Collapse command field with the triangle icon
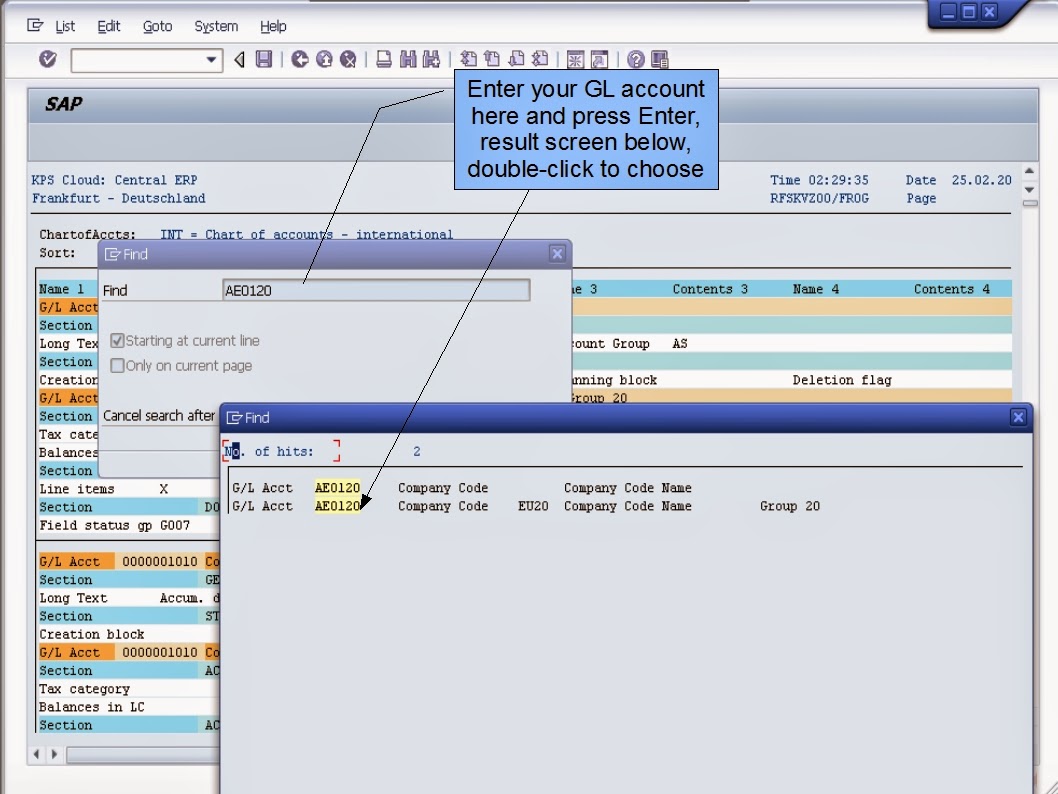Viewport: 1058px width, 794px height. [x=240, y=59]
